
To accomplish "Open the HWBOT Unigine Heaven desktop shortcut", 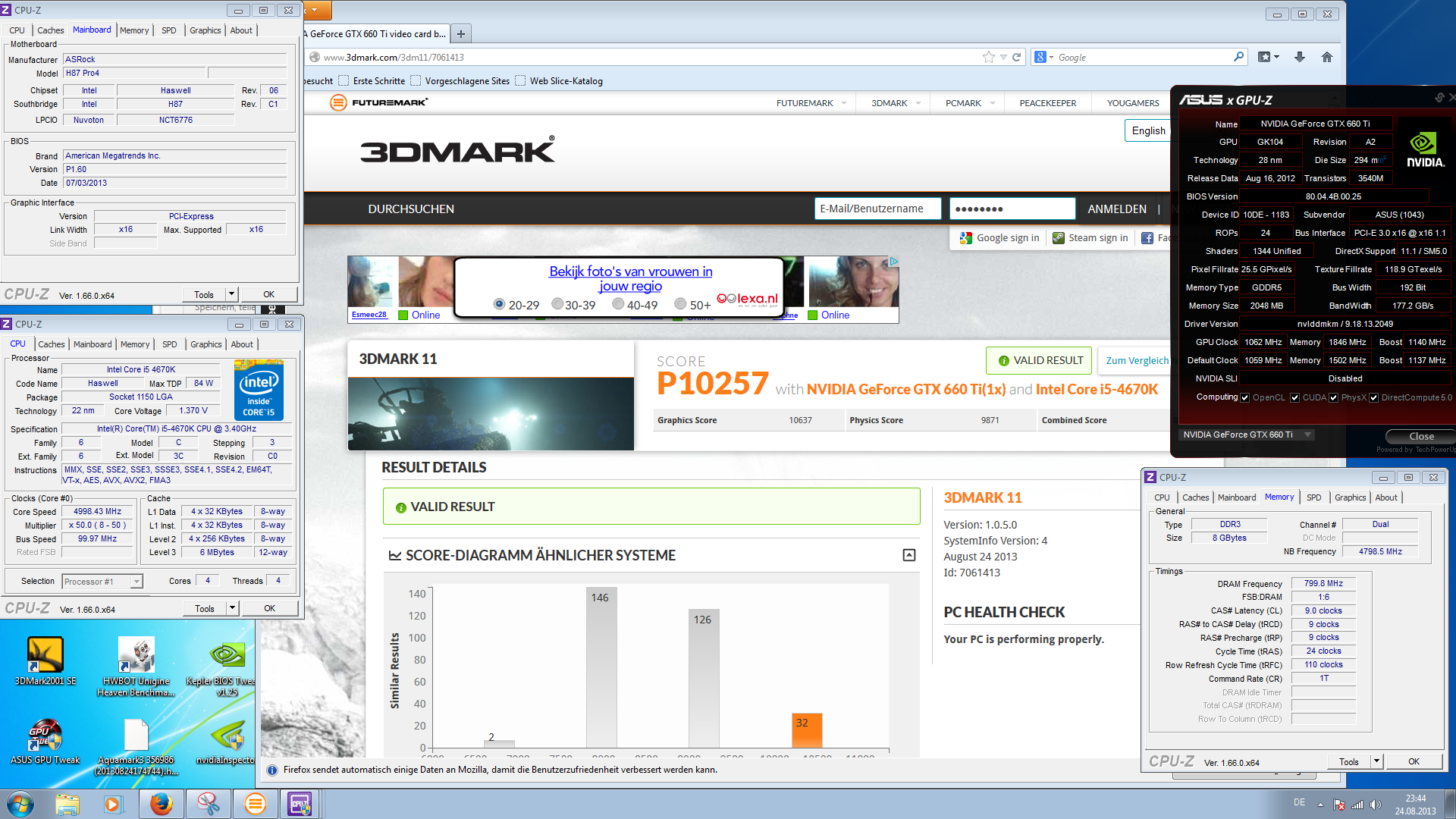I will tap(136, 667).
